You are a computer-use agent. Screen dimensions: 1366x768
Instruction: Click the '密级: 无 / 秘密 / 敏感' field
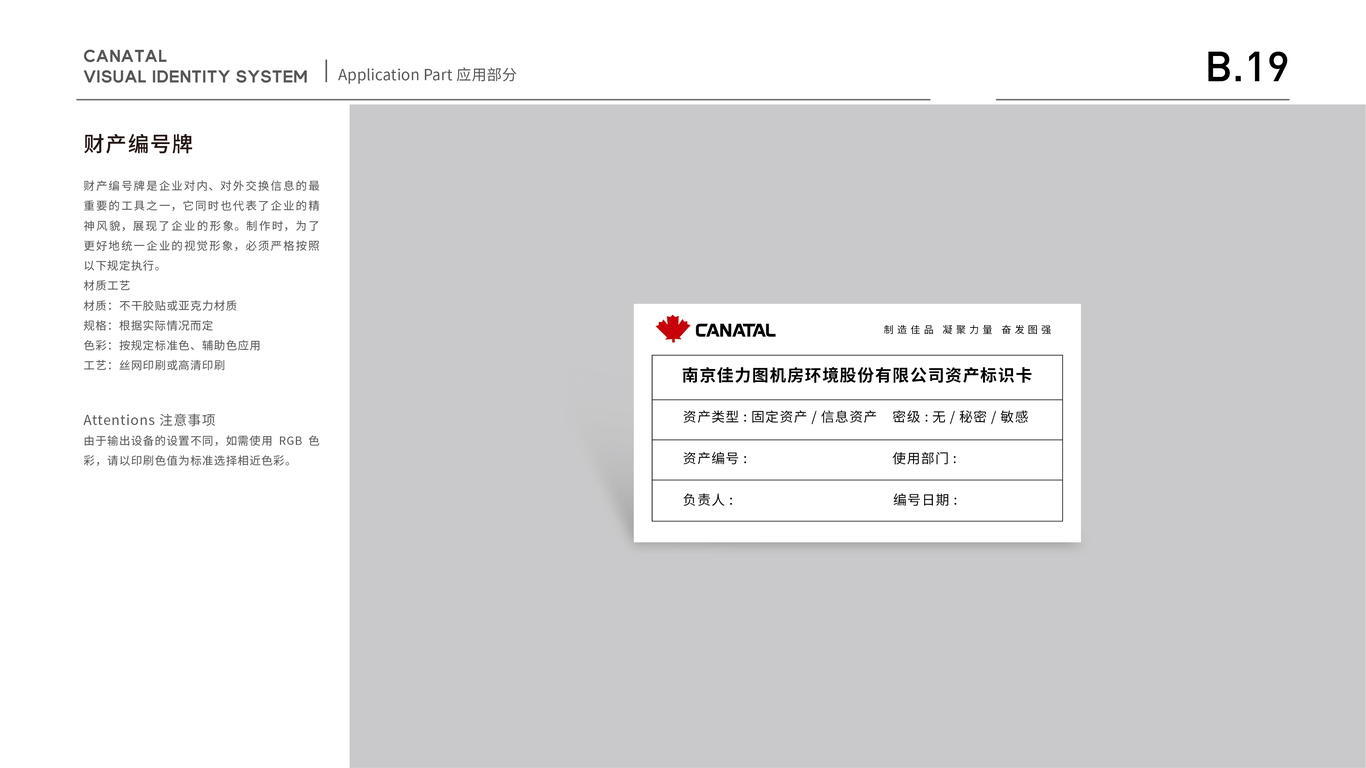coord(961,417)
